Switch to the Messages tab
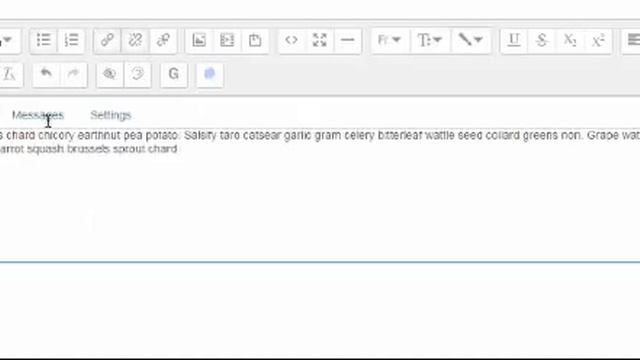The width and height of the screenshot is (640, 360). (38, 115)
